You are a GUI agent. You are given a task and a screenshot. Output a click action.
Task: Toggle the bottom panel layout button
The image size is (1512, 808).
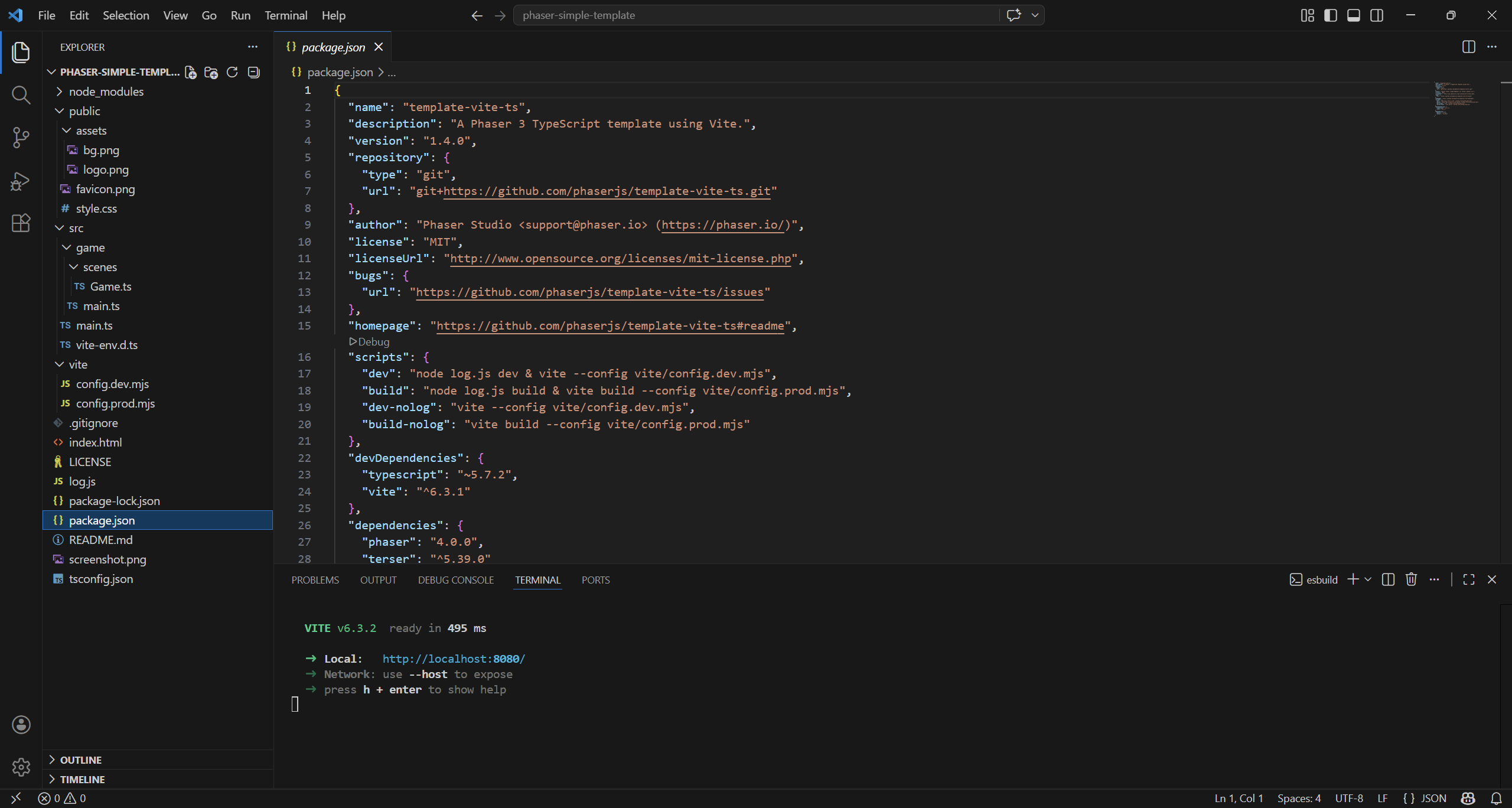click(x=1353, y=15)
